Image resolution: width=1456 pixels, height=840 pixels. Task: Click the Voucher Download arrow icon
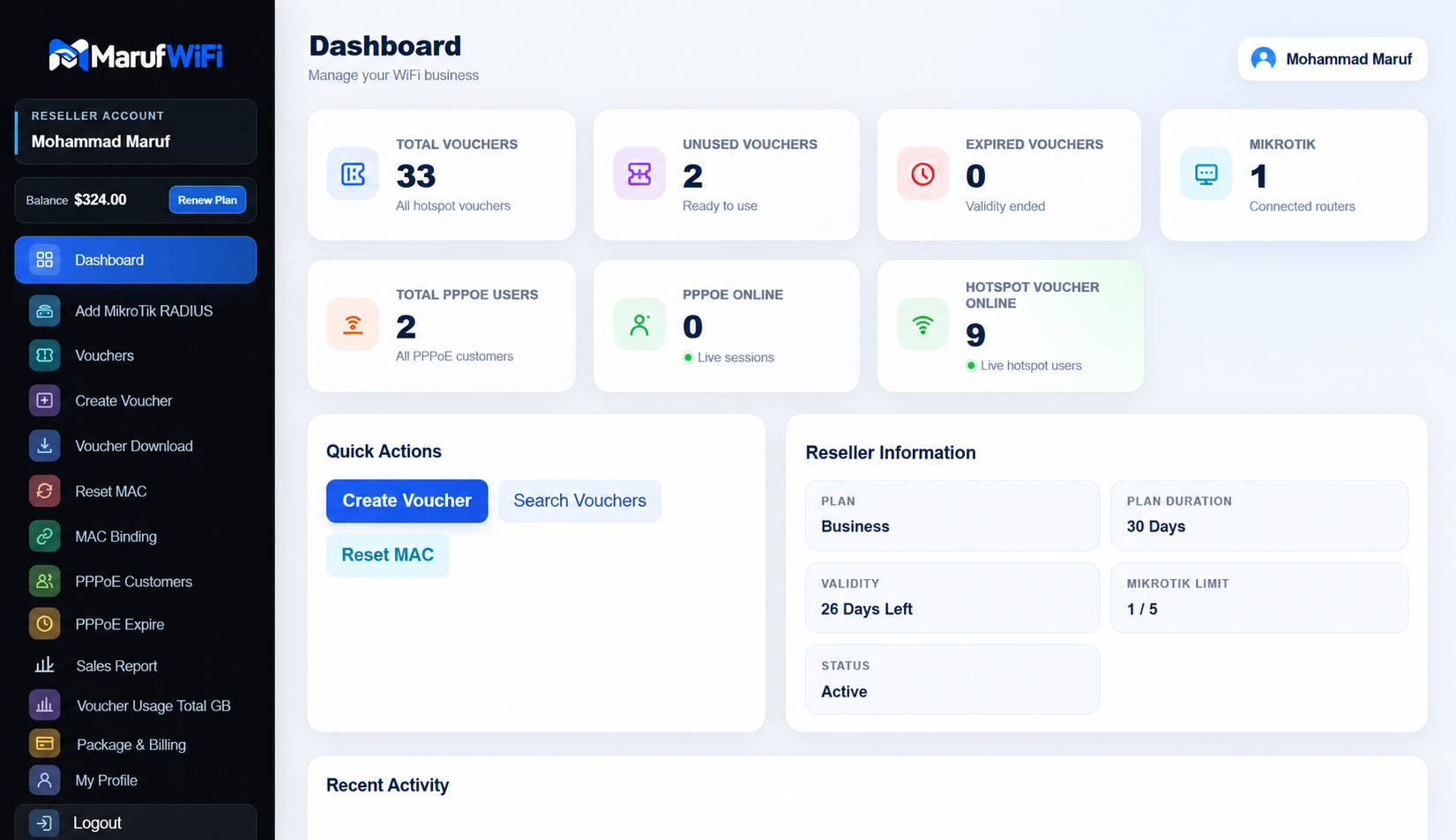[44, 446]
